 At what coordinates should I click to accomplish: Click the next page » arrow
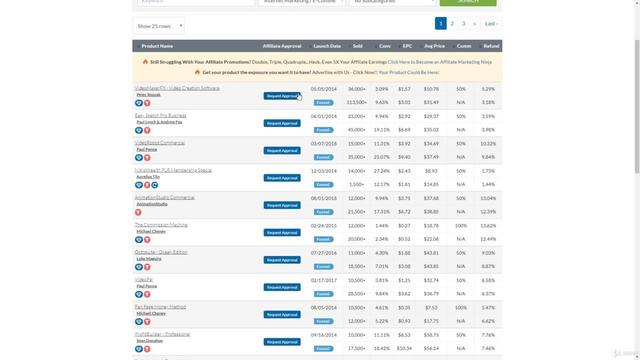click(474, 24)
